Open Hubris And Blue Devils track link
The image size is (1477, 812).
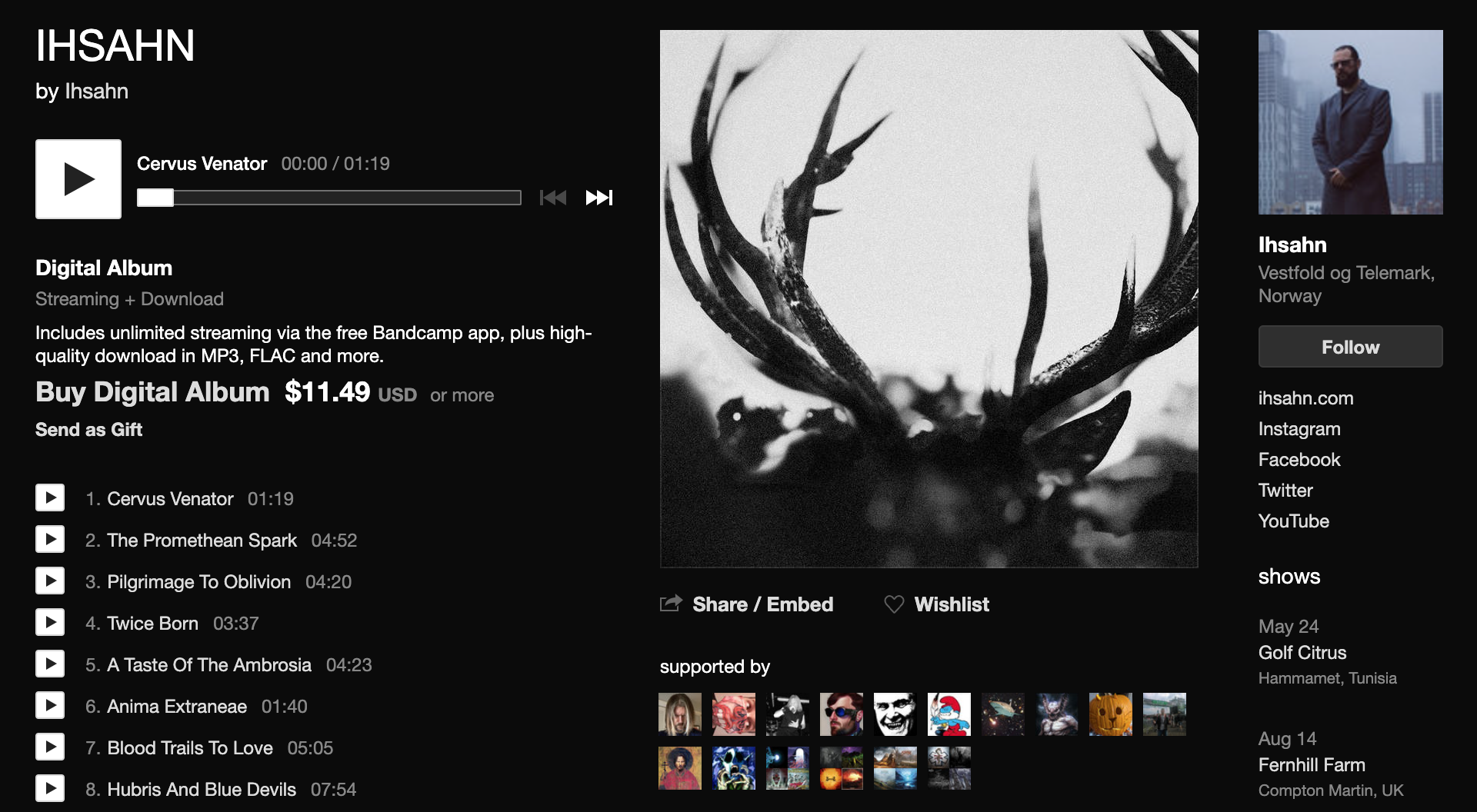(x=202, y=790)
